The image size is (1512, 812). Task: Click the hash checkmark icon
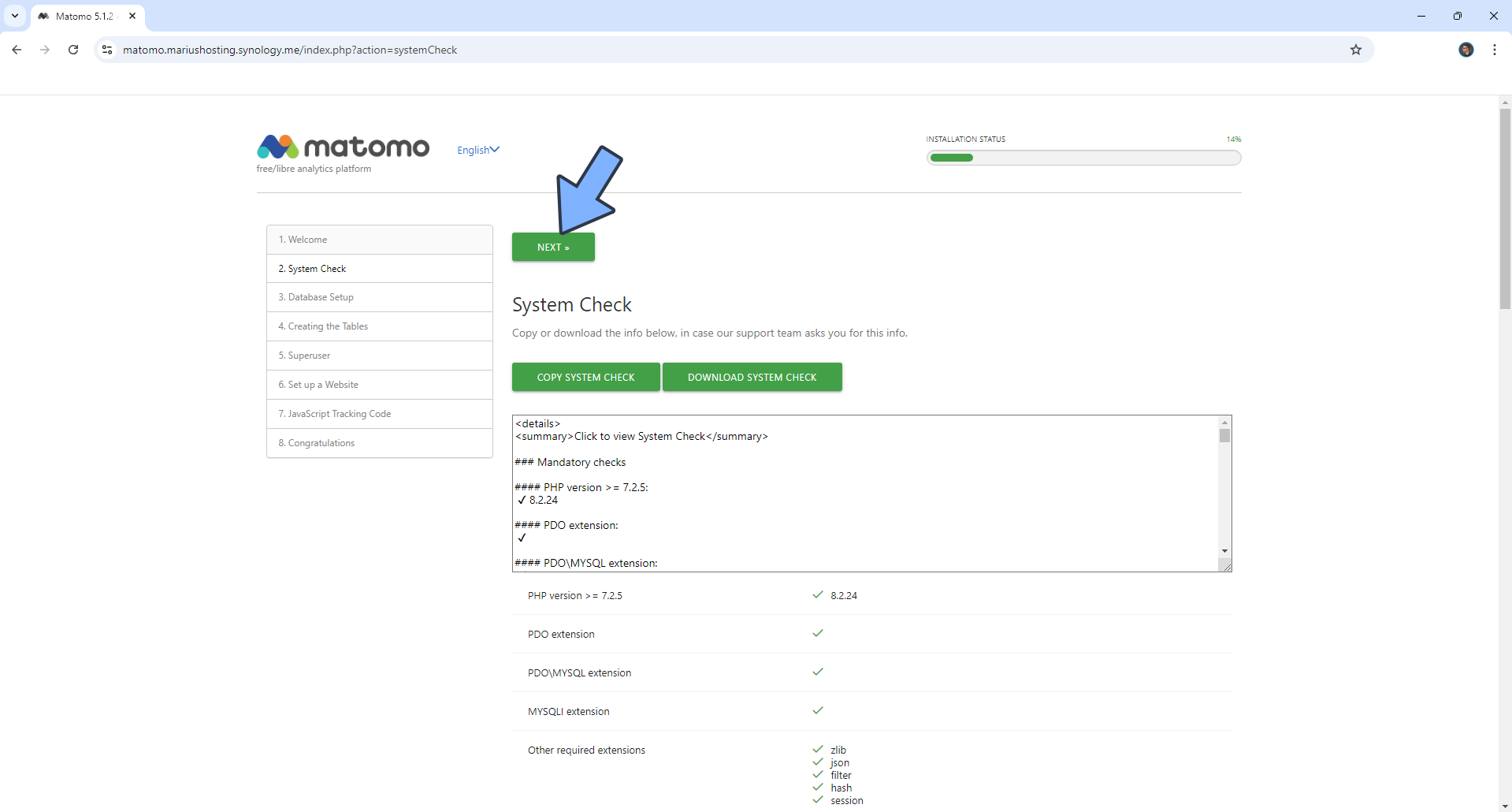pos(818,787)
